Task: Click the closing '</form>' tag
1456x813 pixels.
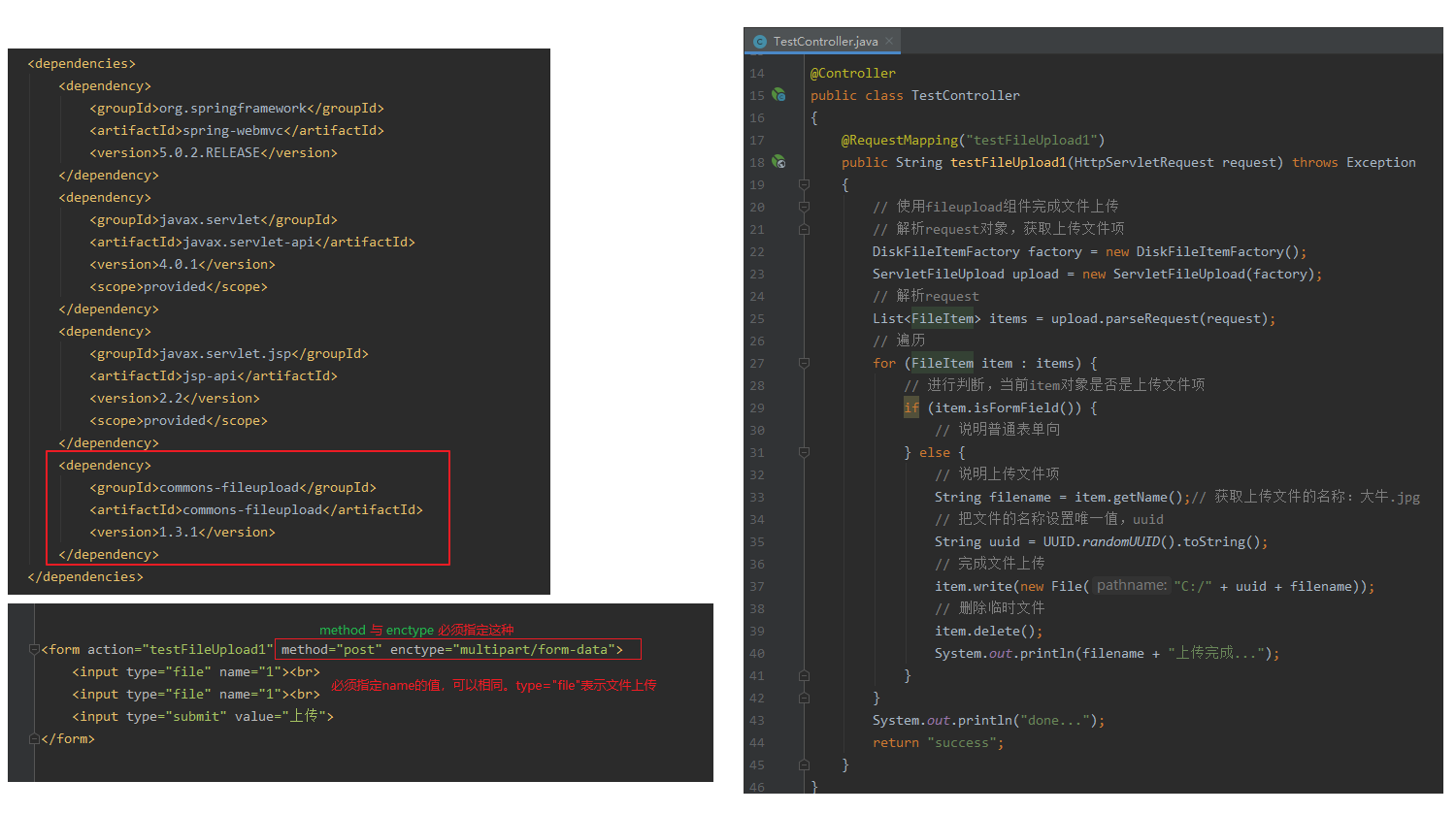Action: click(68, 738)
